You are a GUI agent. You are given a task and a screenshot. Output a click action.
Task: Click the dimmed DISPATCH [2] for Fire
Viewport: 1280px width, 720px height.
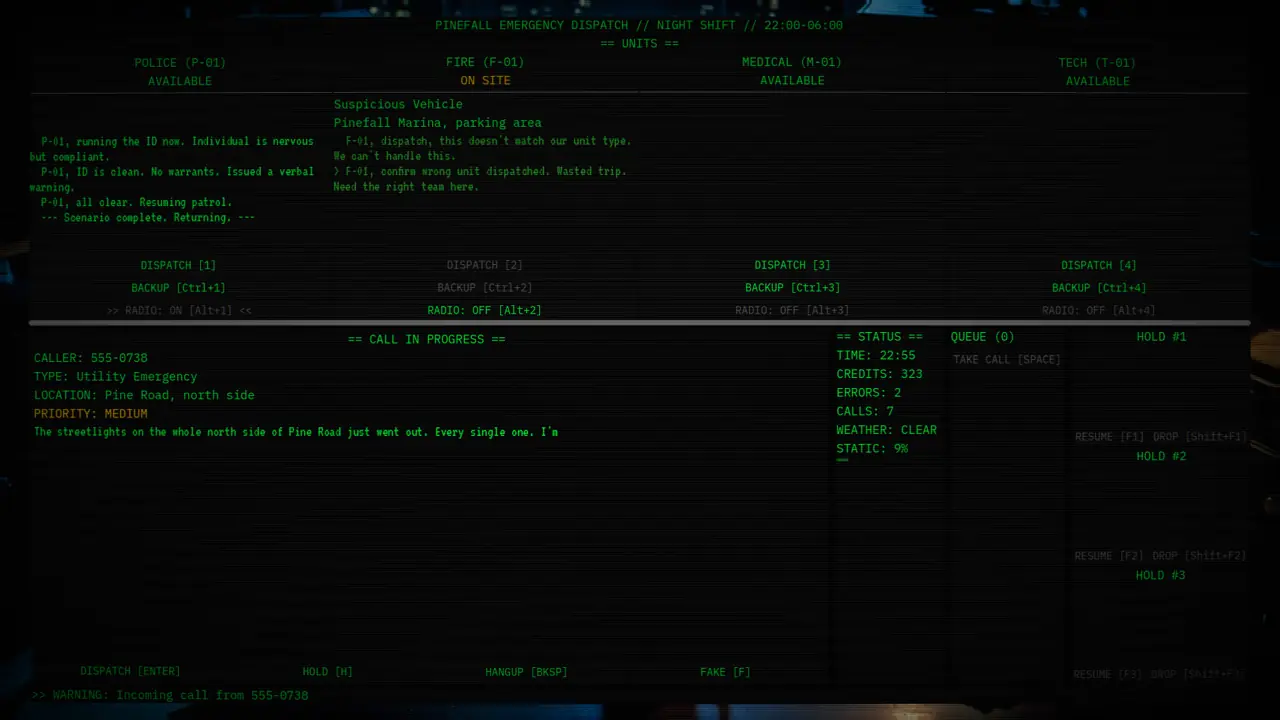pos(484,266)
